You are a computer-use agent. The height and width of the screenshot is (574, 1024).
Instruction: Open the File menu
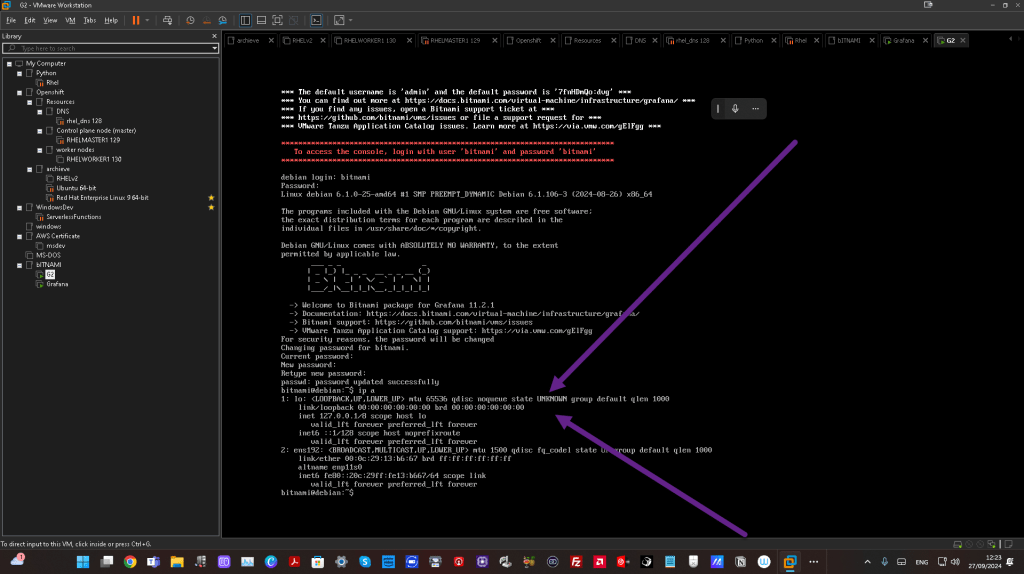(11, 20)
